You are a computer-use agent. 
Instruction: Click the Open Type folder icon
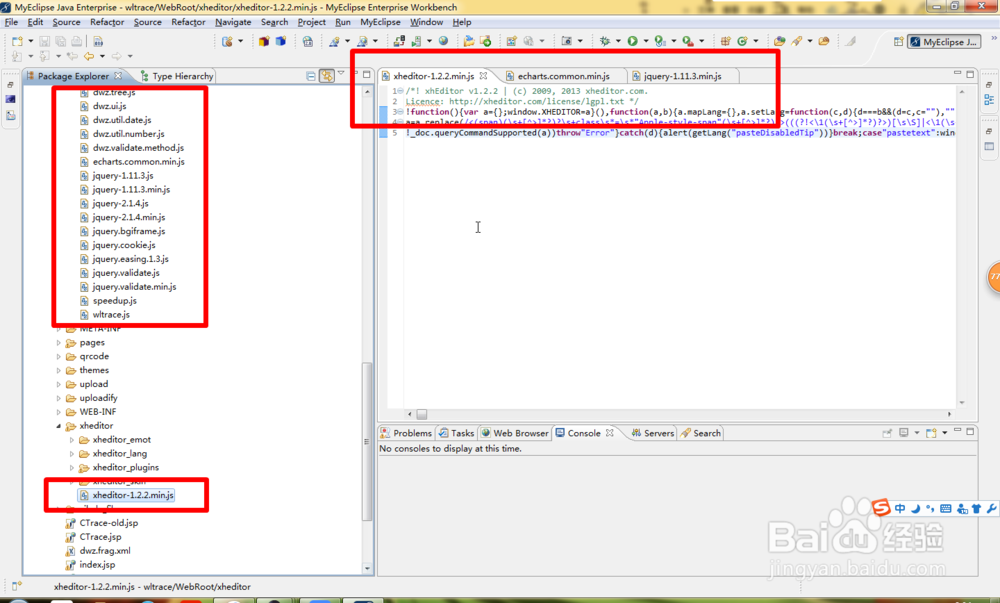(779, 41)
